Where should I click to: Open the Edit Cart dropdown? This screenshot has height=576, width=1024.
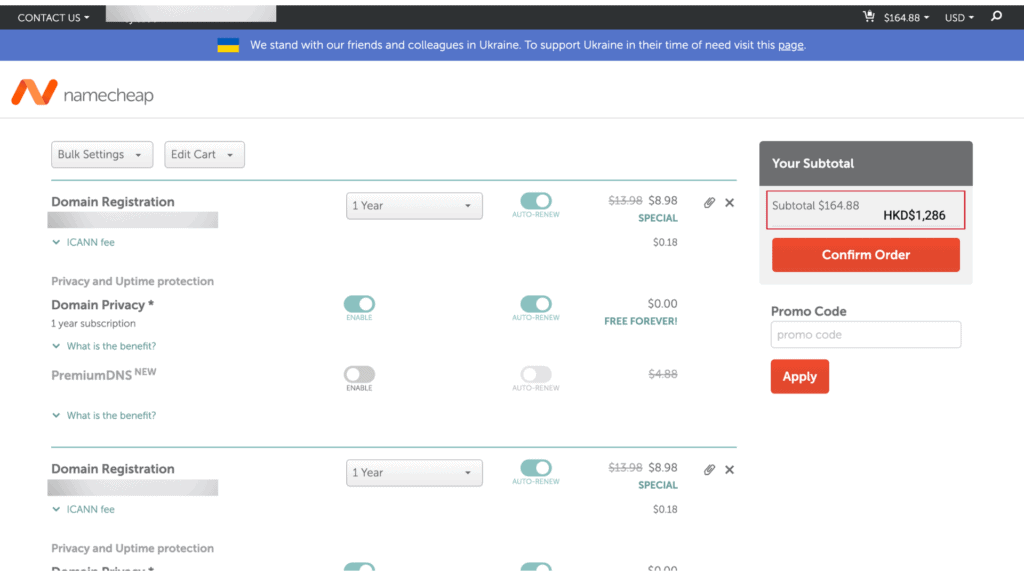point(204,155)
